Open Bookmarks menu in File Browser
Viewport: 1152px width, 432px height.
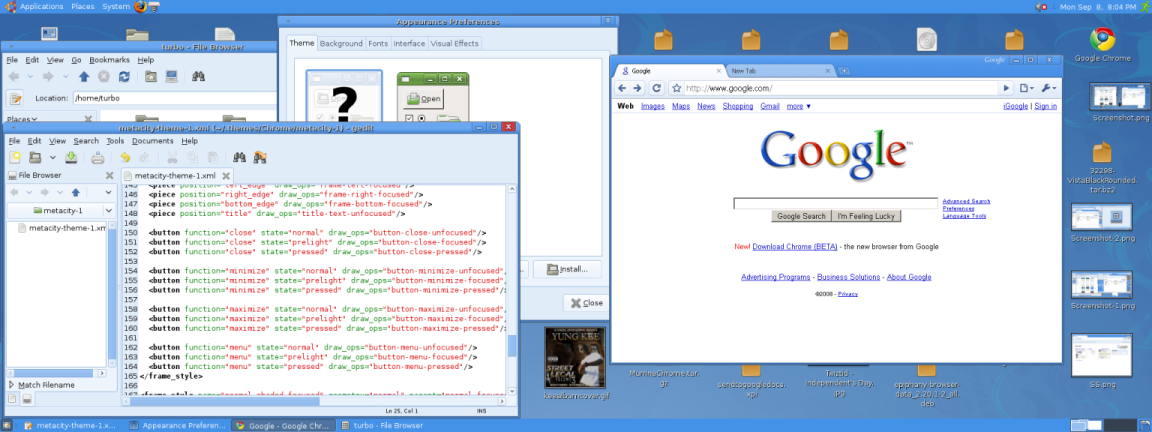(109, 60)
